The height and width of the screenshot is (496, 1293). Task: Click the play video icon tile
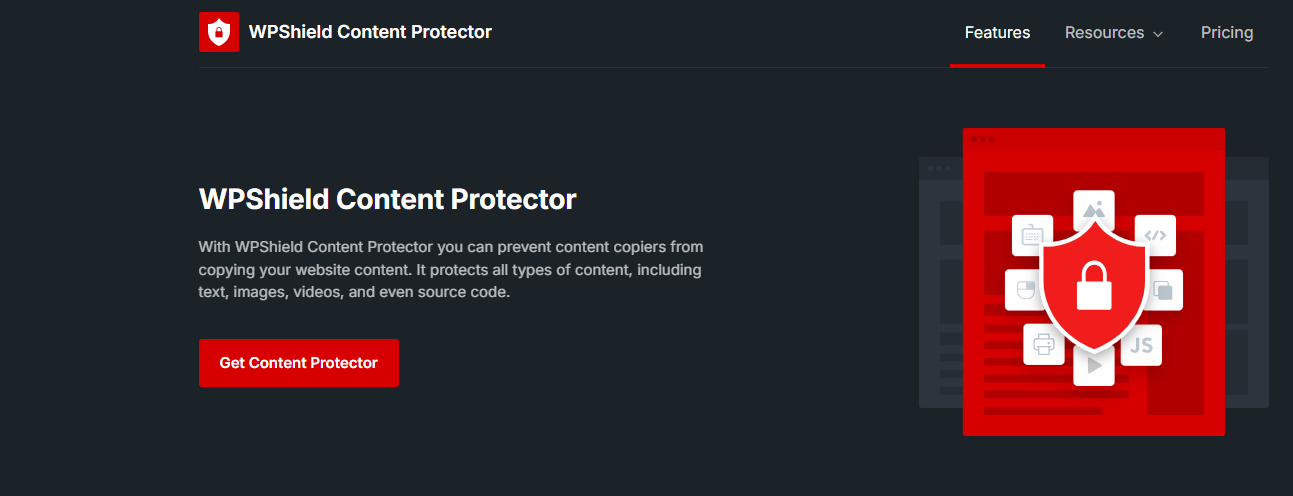(1094, 367)
